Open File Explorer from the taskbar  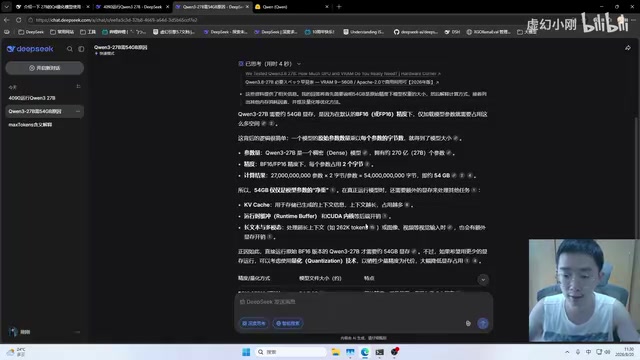pos(336,352)
